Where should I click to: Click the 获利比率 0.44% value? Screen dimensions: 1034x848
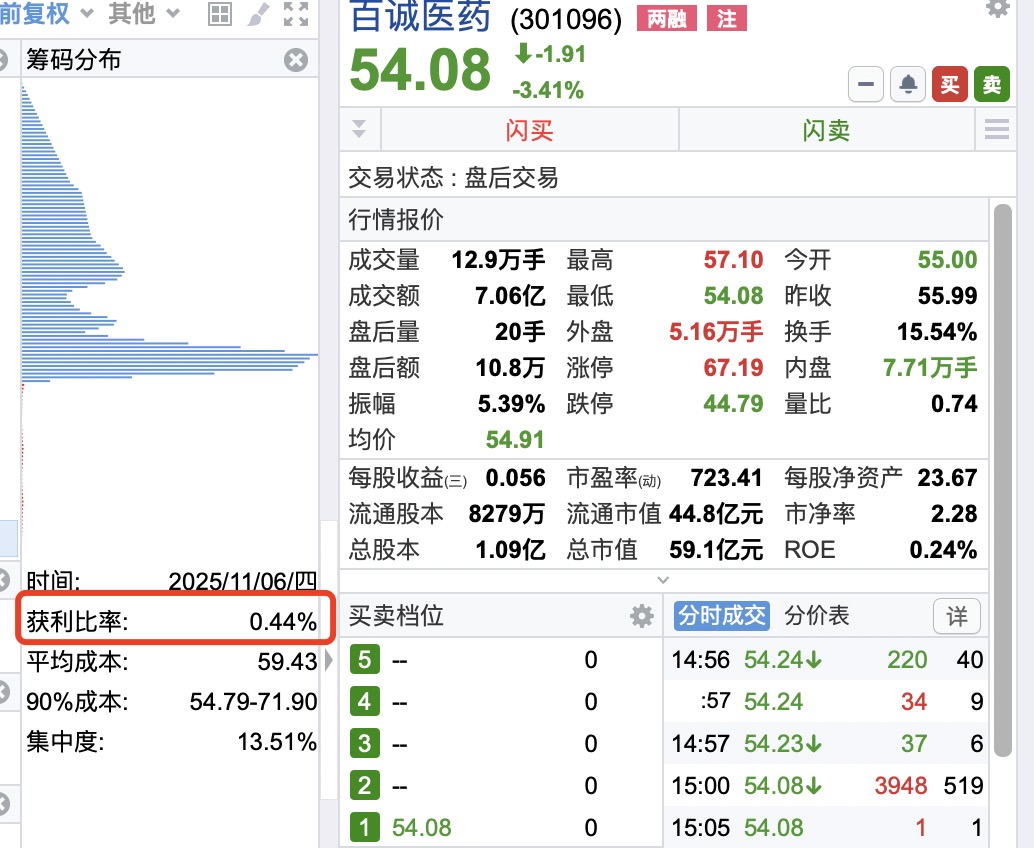click(283, 622)
